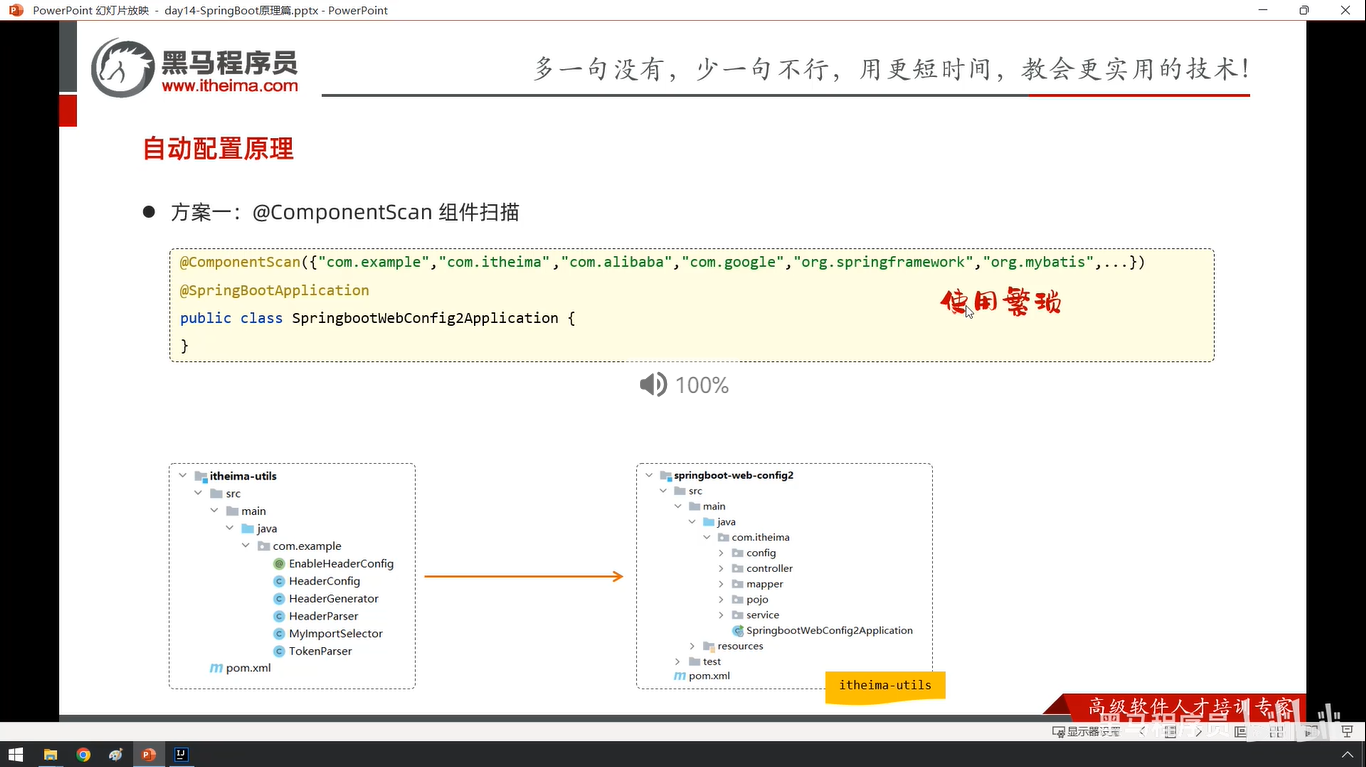Viewport: 1366px width, 767px height.
Task: Click the "com.alibaba" string in code
Action: [x=616, y=262]
